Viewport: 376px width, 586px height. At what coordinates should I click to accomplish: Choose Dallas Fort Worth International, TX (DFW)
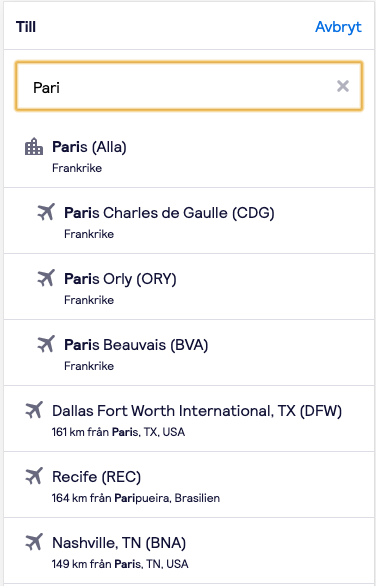point(188,419)
